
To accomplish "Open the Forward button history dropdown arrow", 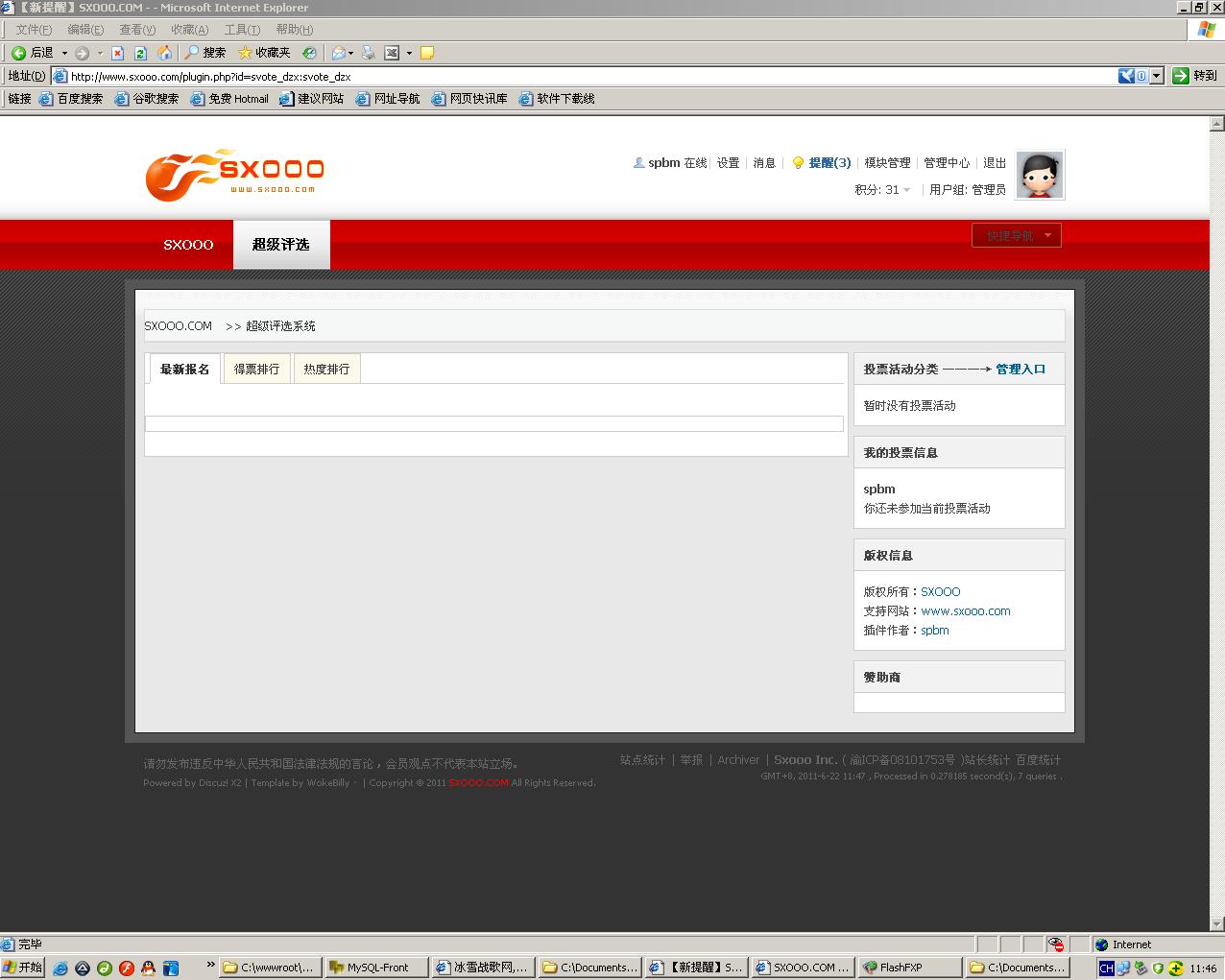I will click(100, 53).
